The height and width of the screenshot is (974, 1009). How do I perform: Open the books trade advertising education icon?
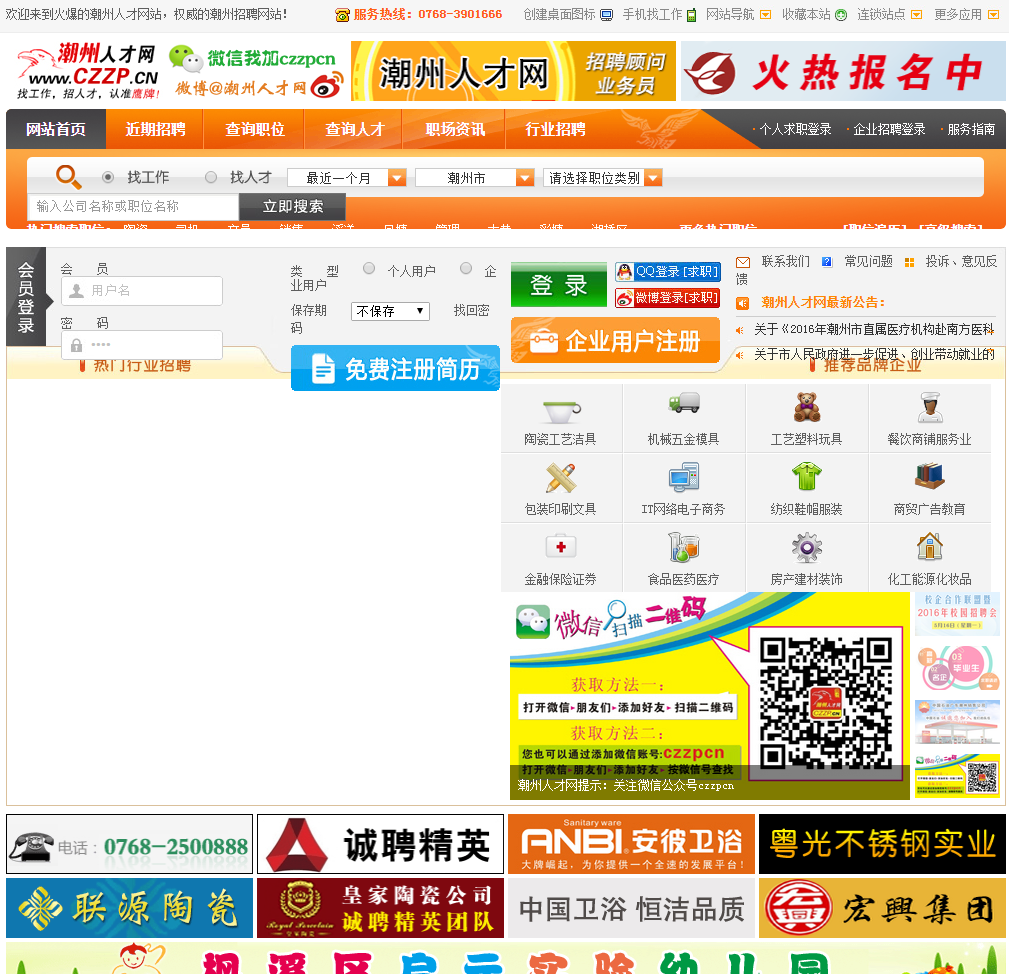[930, 475]
